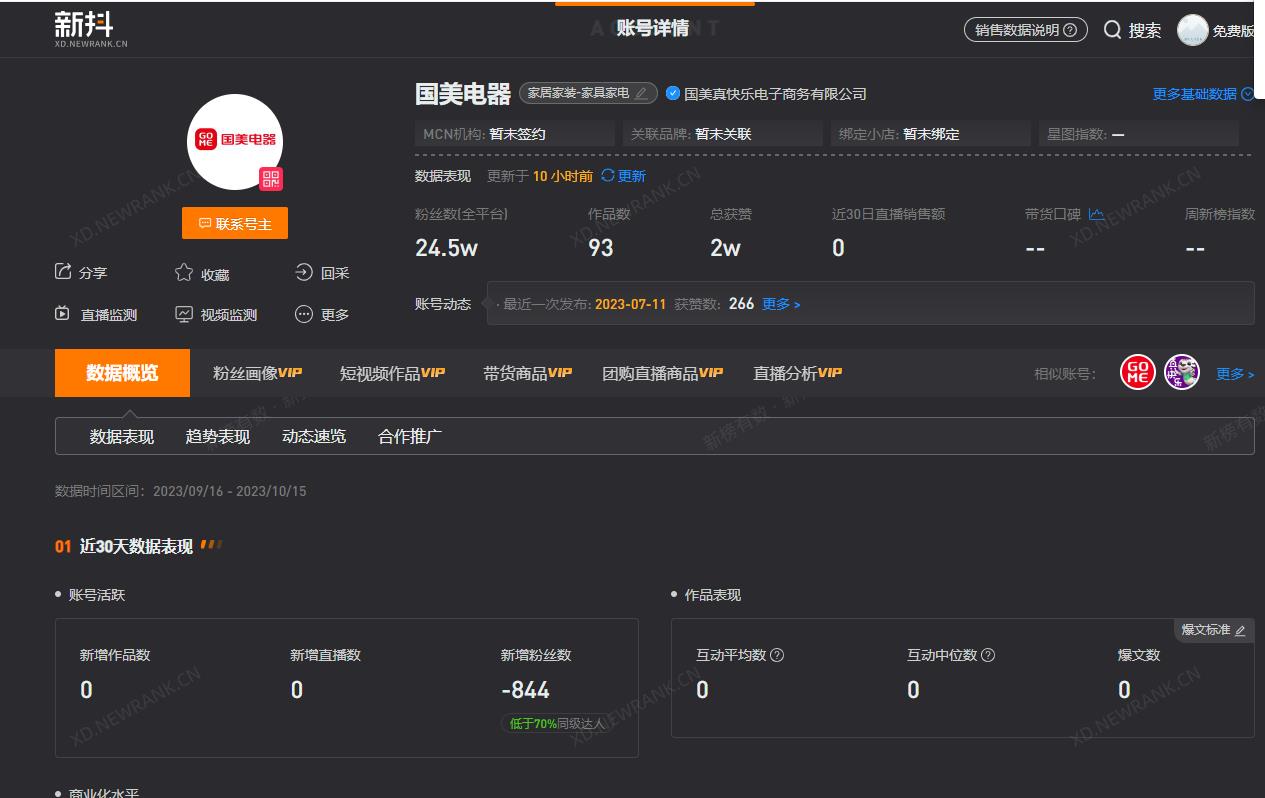Open first similar account red avatar

1137,373
